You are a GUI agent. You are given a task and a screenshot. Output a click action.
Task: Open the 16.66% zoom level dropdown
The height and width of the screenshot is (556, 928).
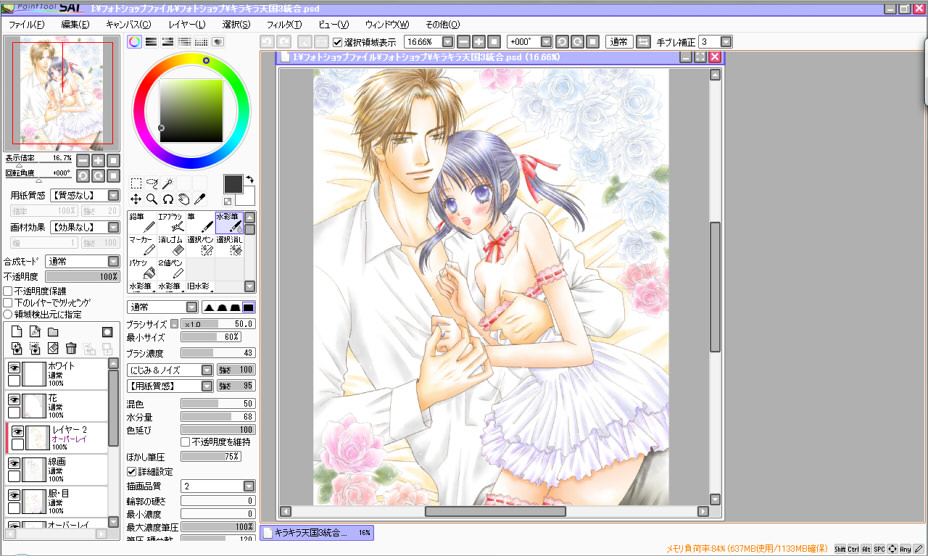tap(448, 42)
